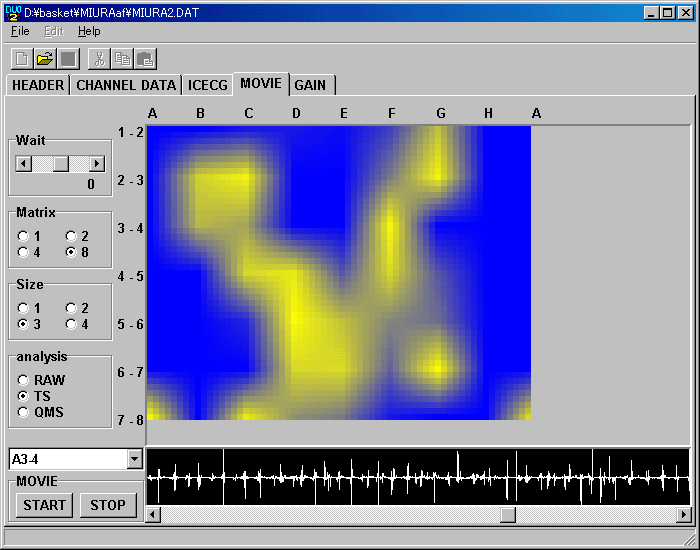Click the waveform horizontal scrollbar thumb
This screenshot has width=700, height=550.
coord(508,515)
